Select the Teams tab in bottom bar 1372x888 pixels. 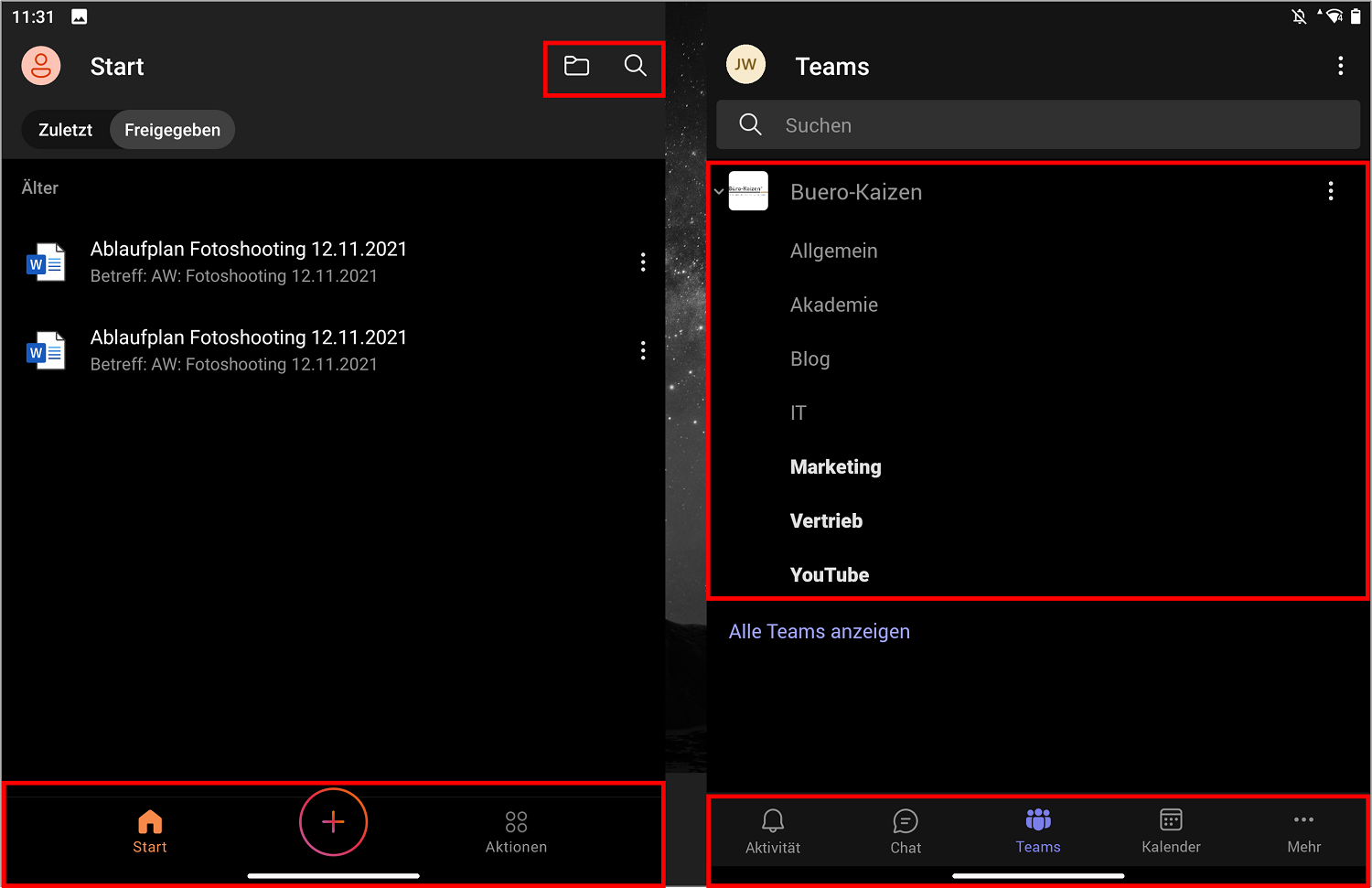[x=1038, y=831]
